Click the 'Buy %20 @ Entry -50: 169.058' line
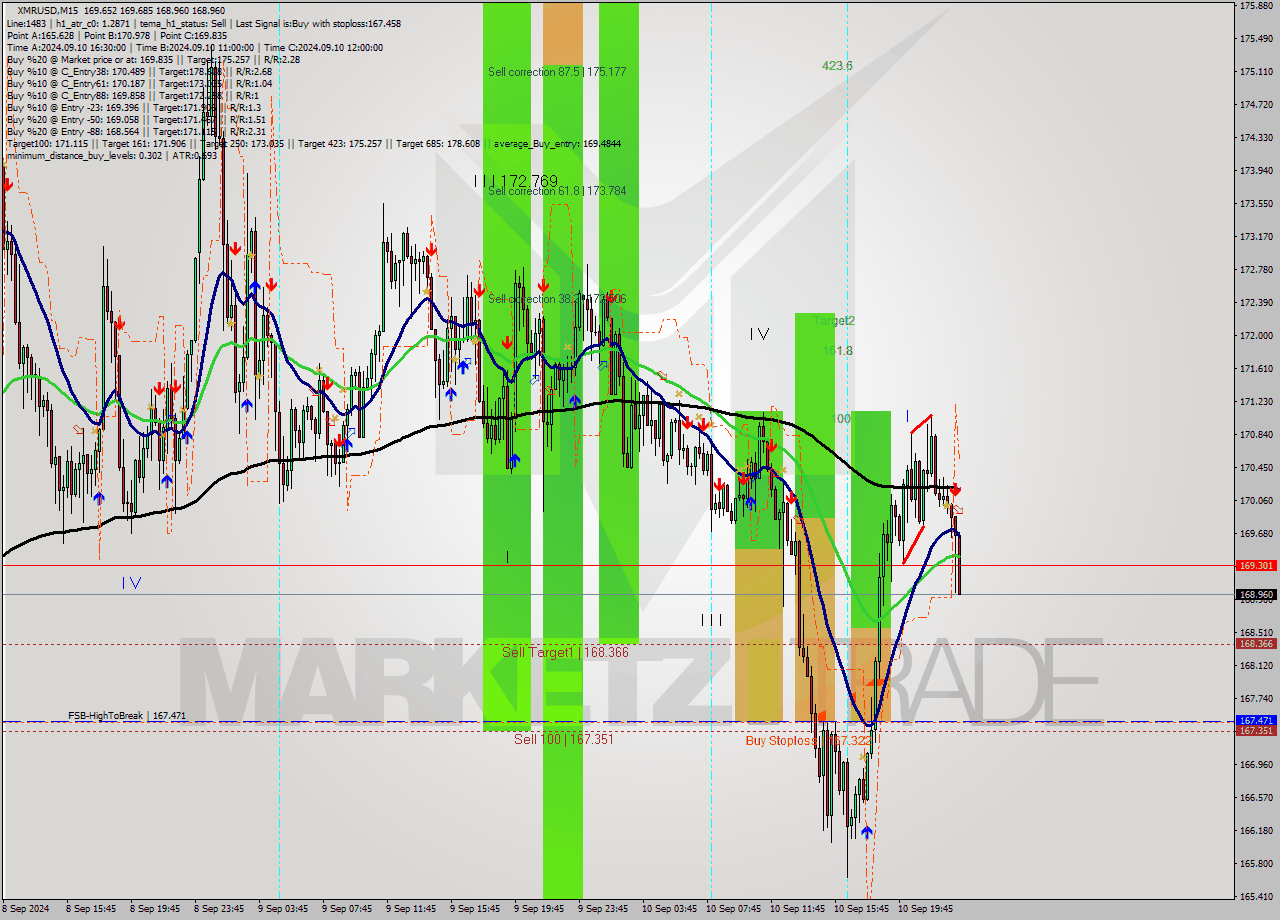Screen dimensions: 1280x920 136,119
